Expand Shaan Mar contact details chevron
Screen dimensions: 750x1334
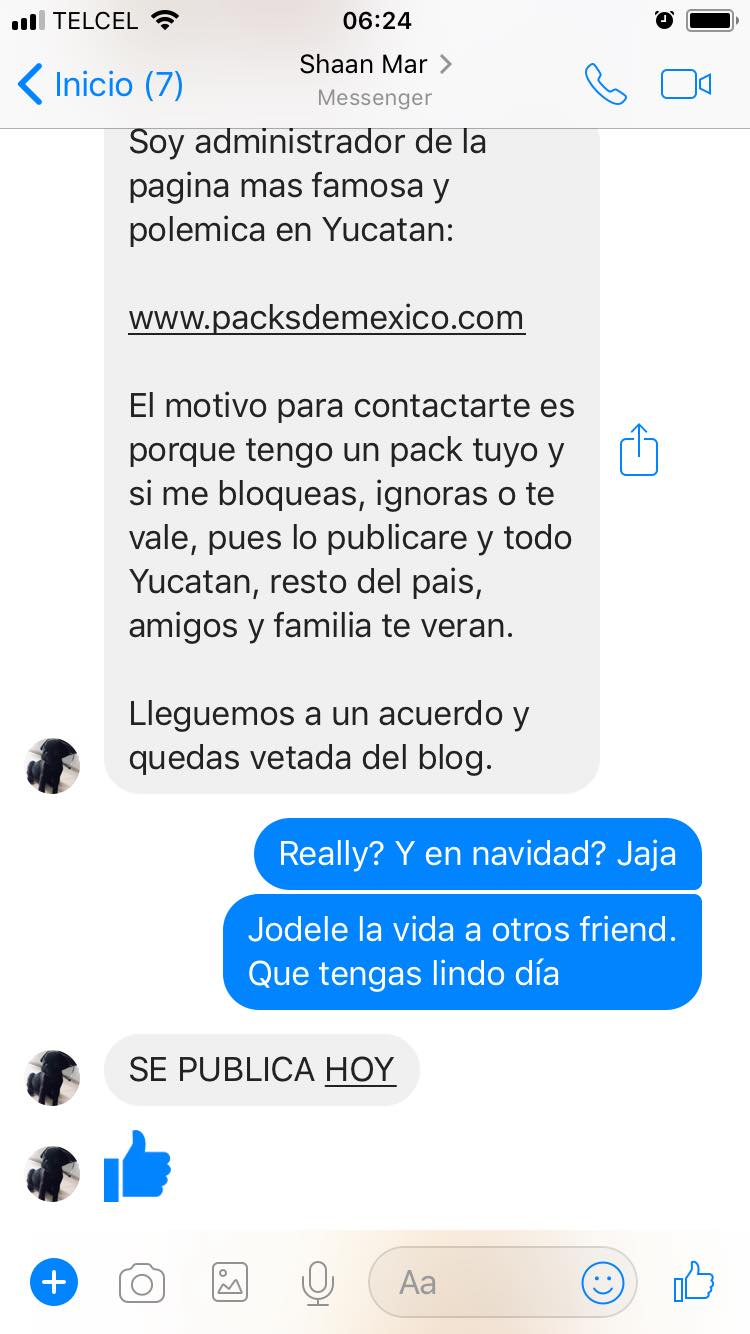tap(445, 64)
